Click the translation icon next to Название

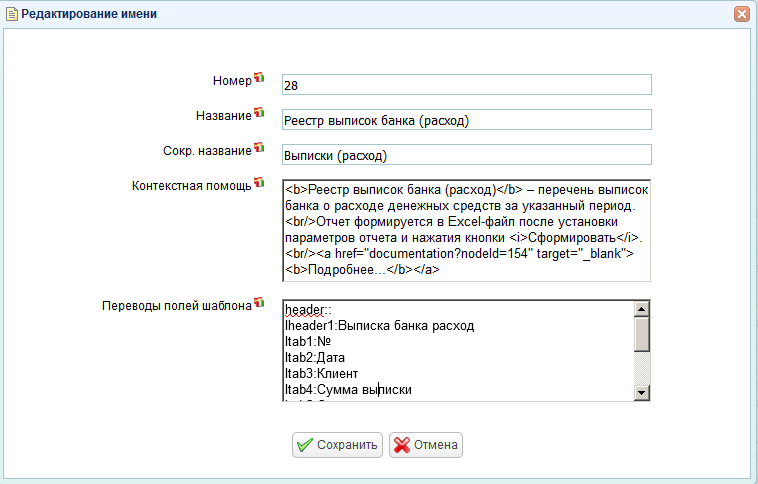click(x=259, y=112)
